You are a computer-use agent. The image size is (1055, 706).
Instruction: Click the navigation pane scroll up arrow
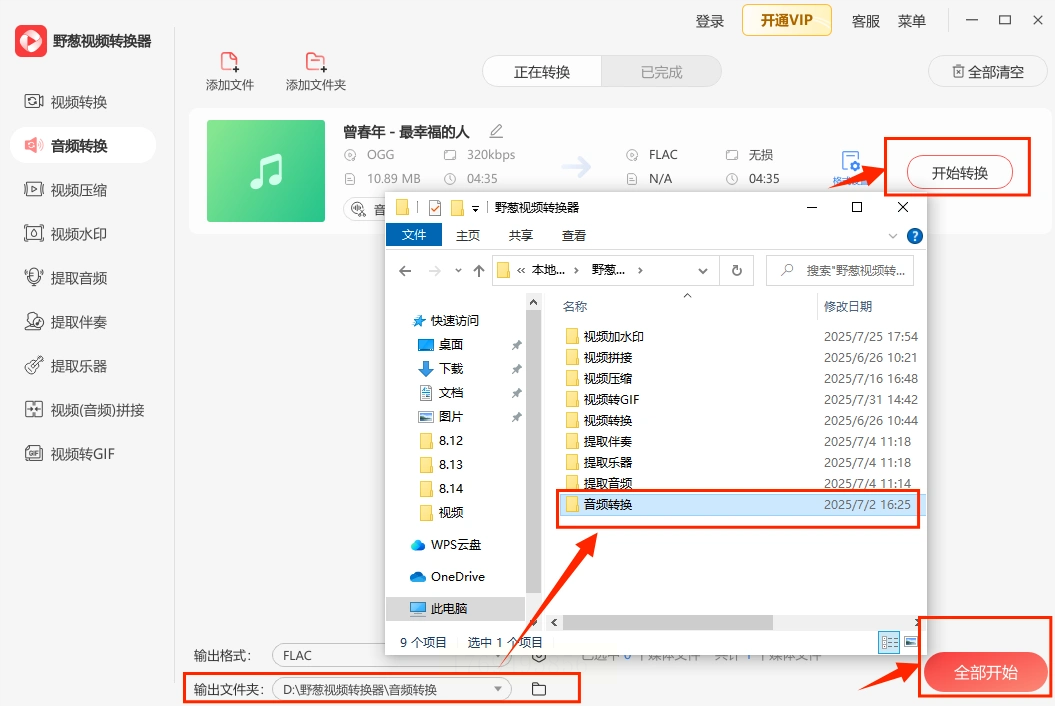pyautogui.click(x=534, y=303)
